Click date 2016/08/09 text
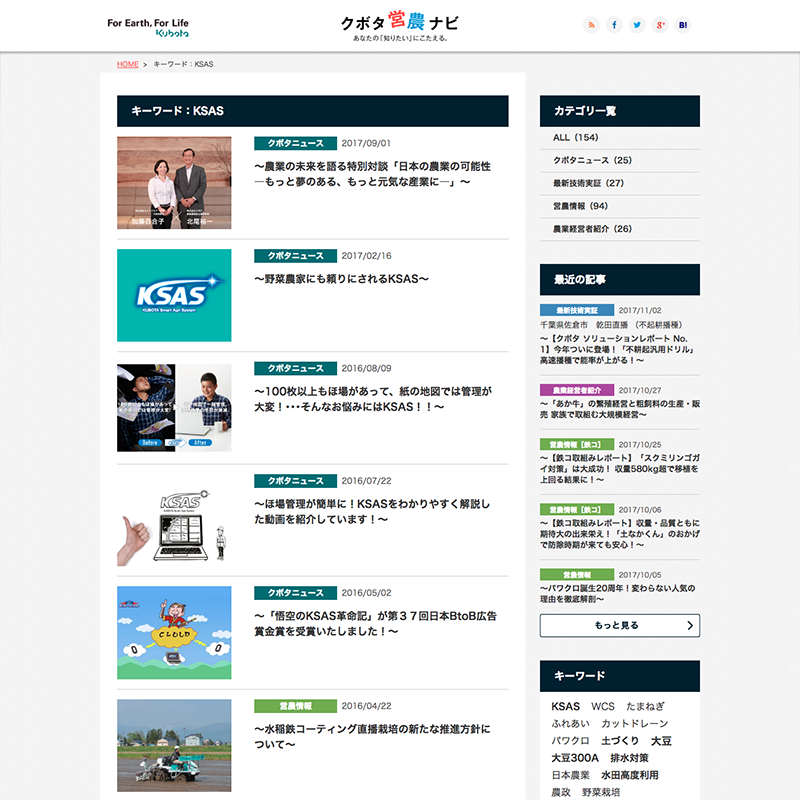This screenshot has height=800, width=800. point(366,368)
